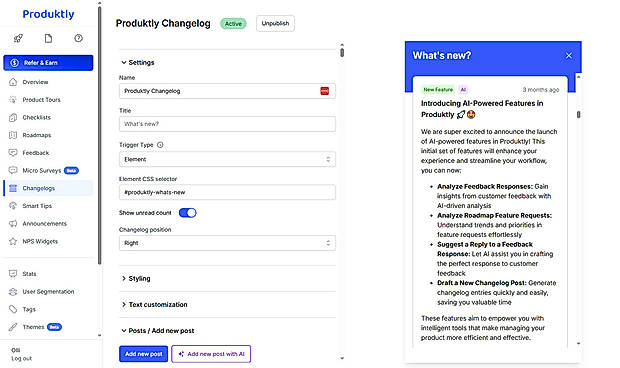Collapse the Settings section

tap(138, 62)
